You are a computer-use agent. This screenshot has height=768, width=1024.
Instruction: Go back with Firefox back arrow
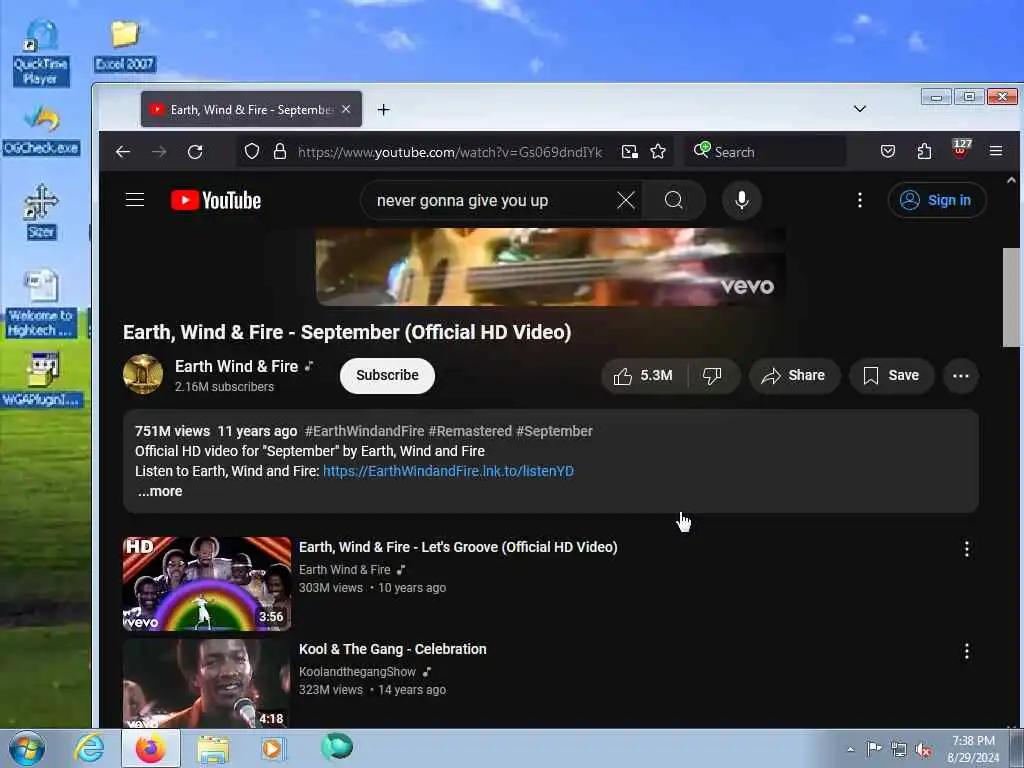[x=123, y=152]
